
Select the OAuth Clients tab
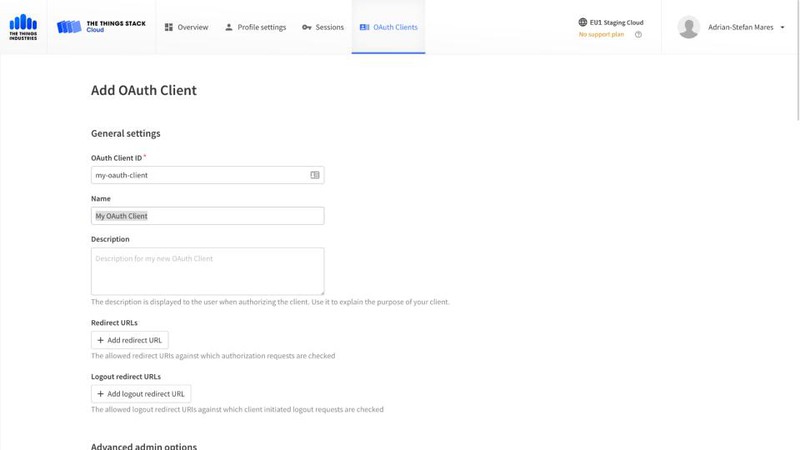388,28
